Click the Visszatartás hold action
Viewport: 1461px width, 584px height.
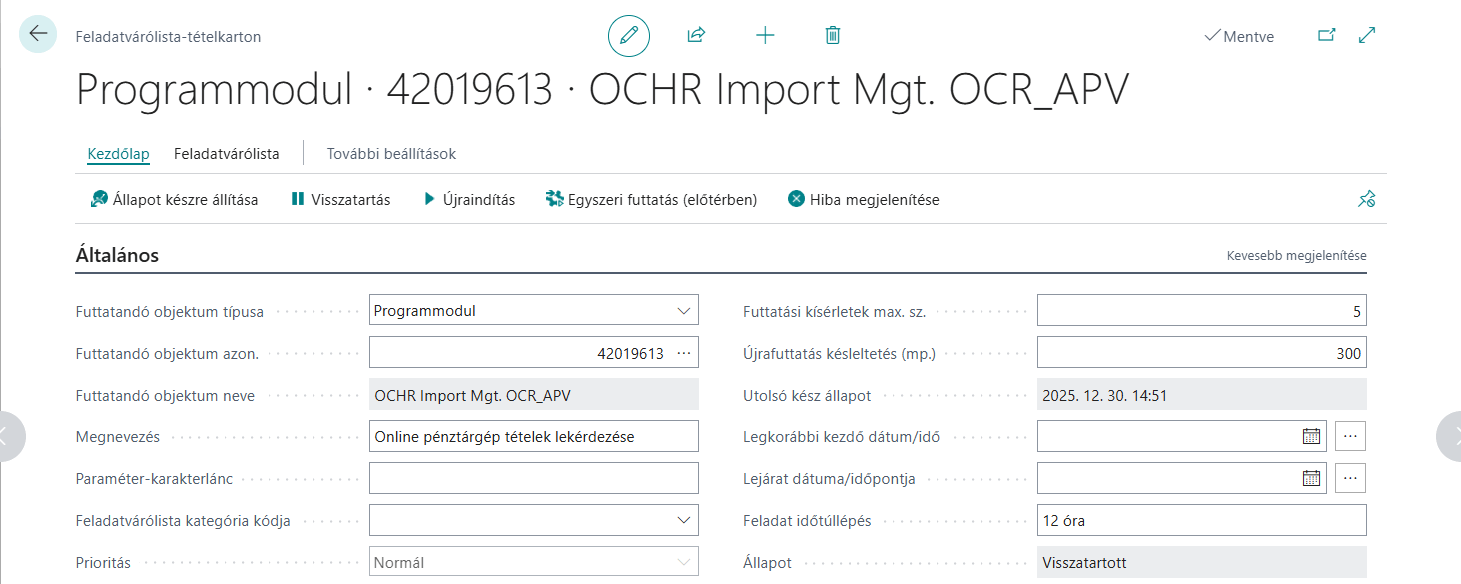(x=340, y=200)
